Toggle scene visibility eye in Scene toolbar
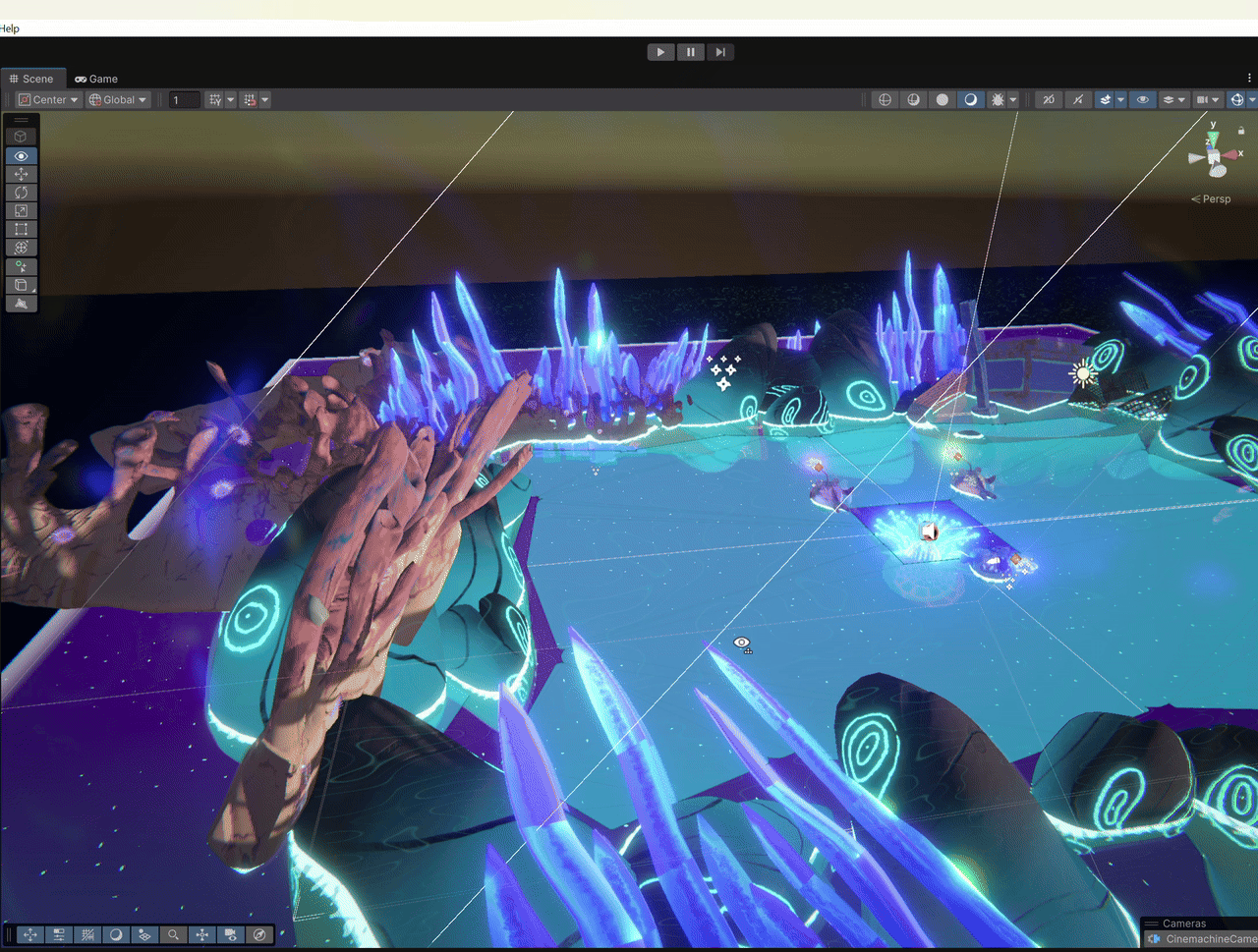 (x=1142, y=100)
